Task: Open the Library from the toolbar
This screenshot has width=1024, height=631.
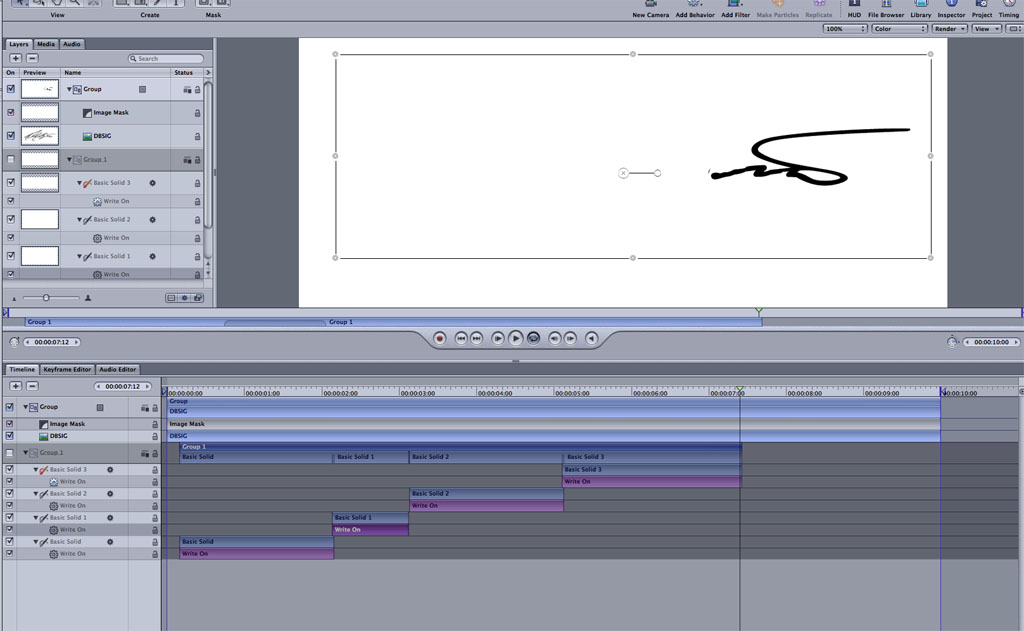Action: [920, 5]
